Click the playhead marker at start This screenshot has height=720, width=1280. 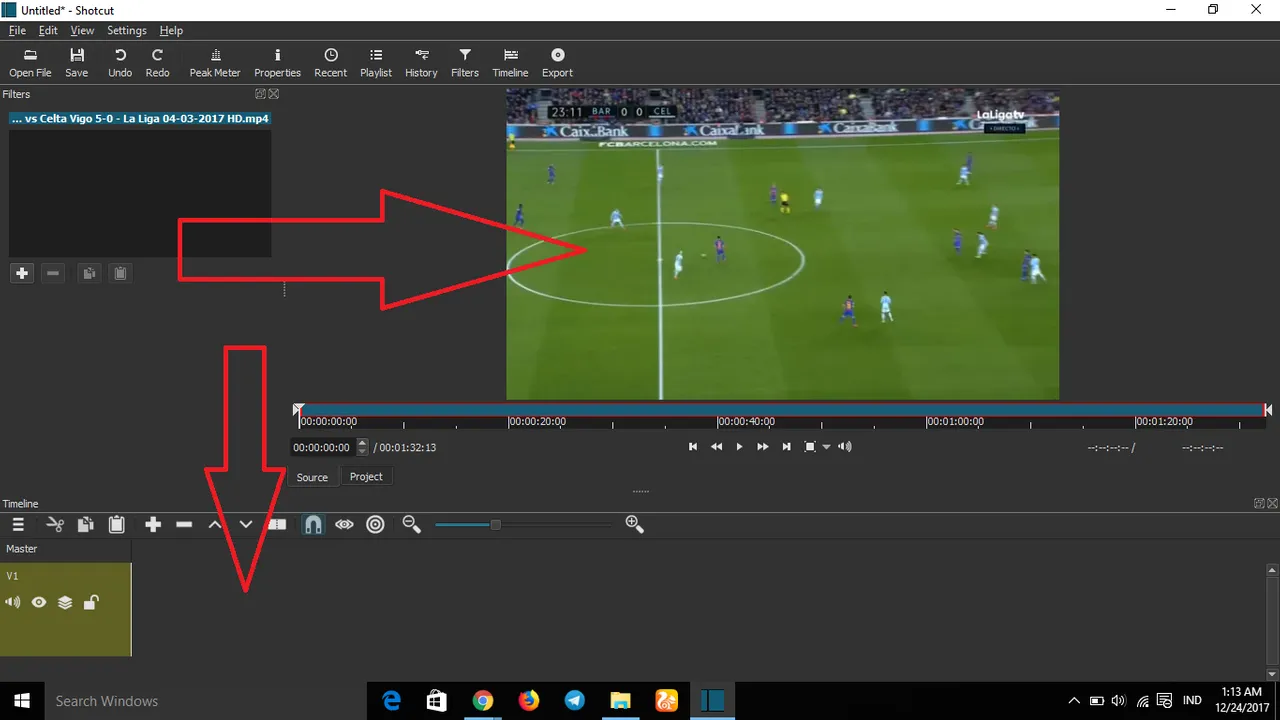pos(298,410)
